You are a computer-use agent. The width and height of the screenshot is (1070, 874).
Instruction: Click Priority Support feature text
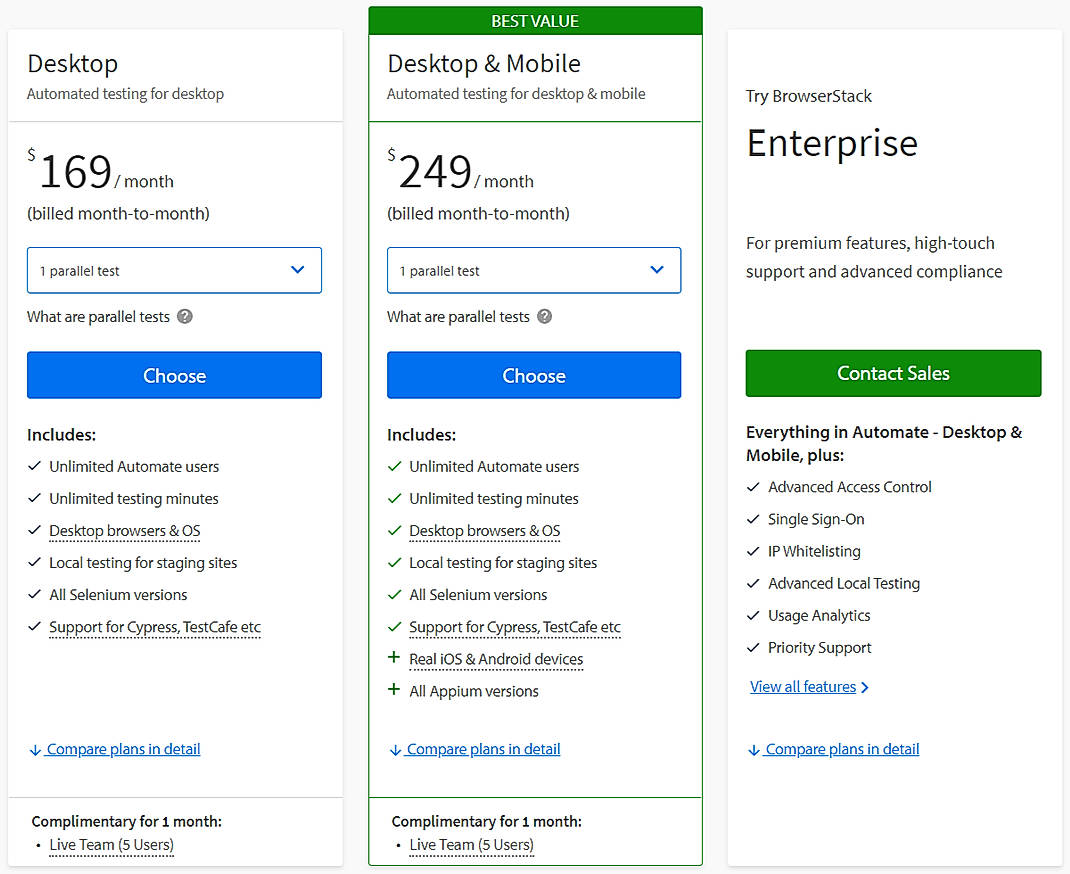(x=820, y=647)
